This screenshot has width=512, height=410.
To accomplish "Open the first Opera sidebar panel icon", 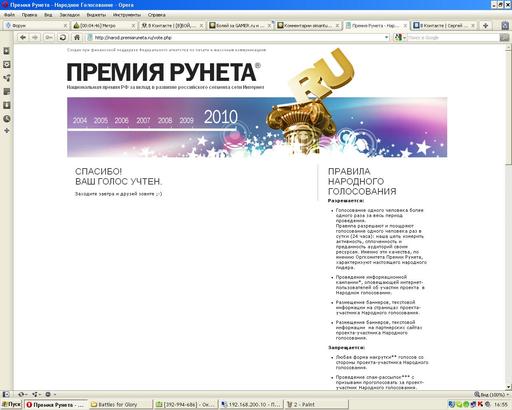I will click(x=7, y=51).
